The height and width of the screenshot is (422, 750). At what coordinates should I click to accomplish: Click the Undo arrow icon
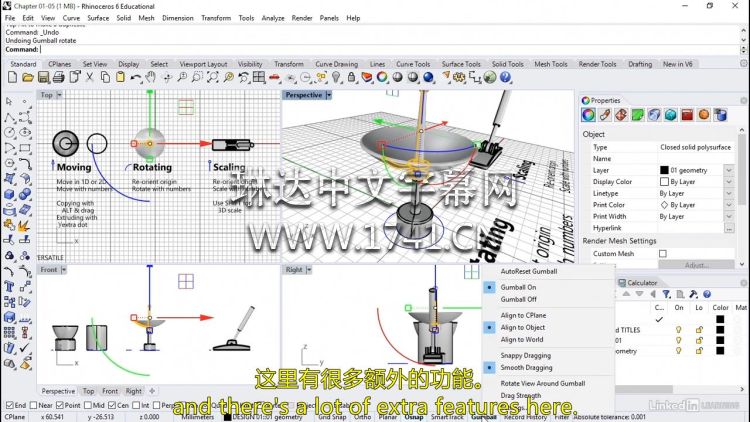[135, 77]
